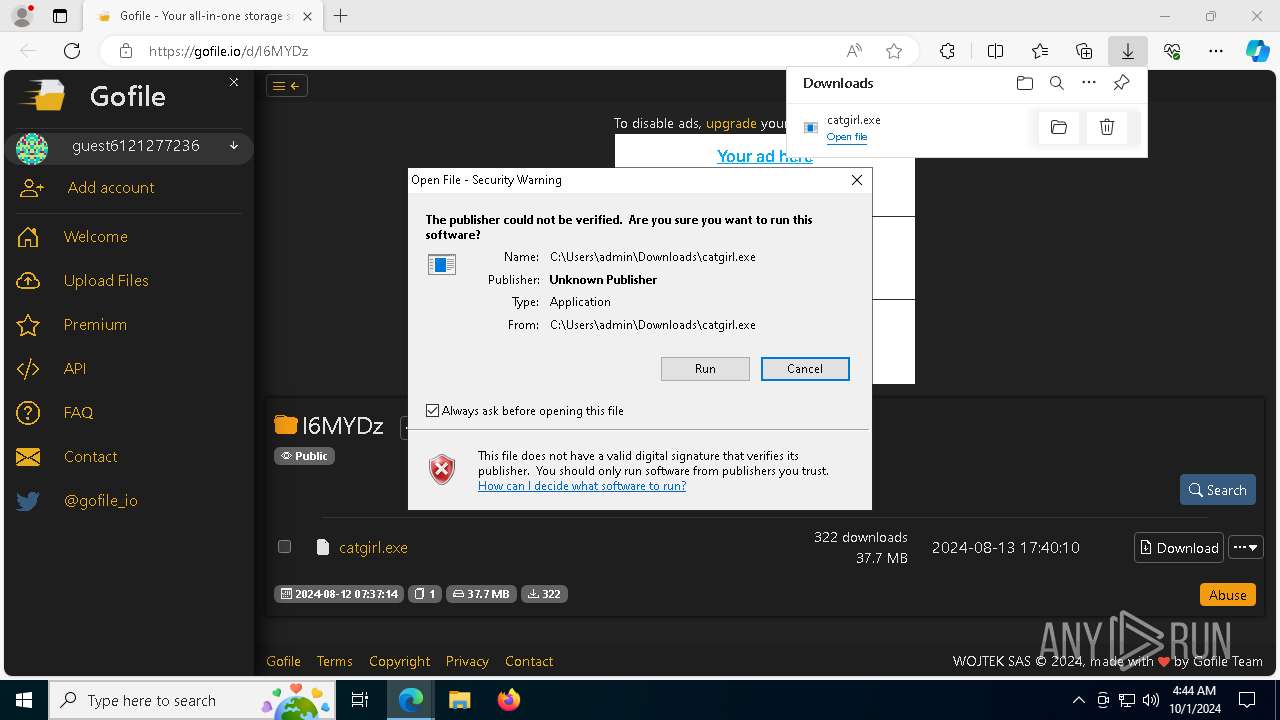1280x720 pixels.
Task: Open Task View on the taskbar
Action: click(361, 700)
